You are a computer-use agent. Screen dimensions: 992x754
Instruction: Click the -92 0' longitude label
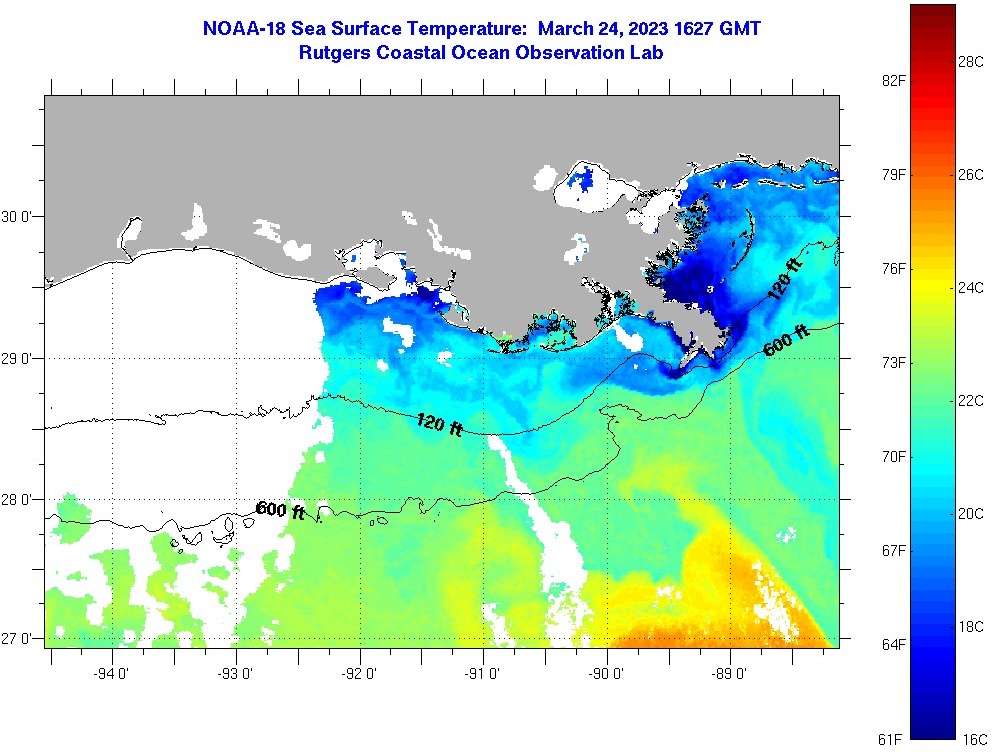359,674
